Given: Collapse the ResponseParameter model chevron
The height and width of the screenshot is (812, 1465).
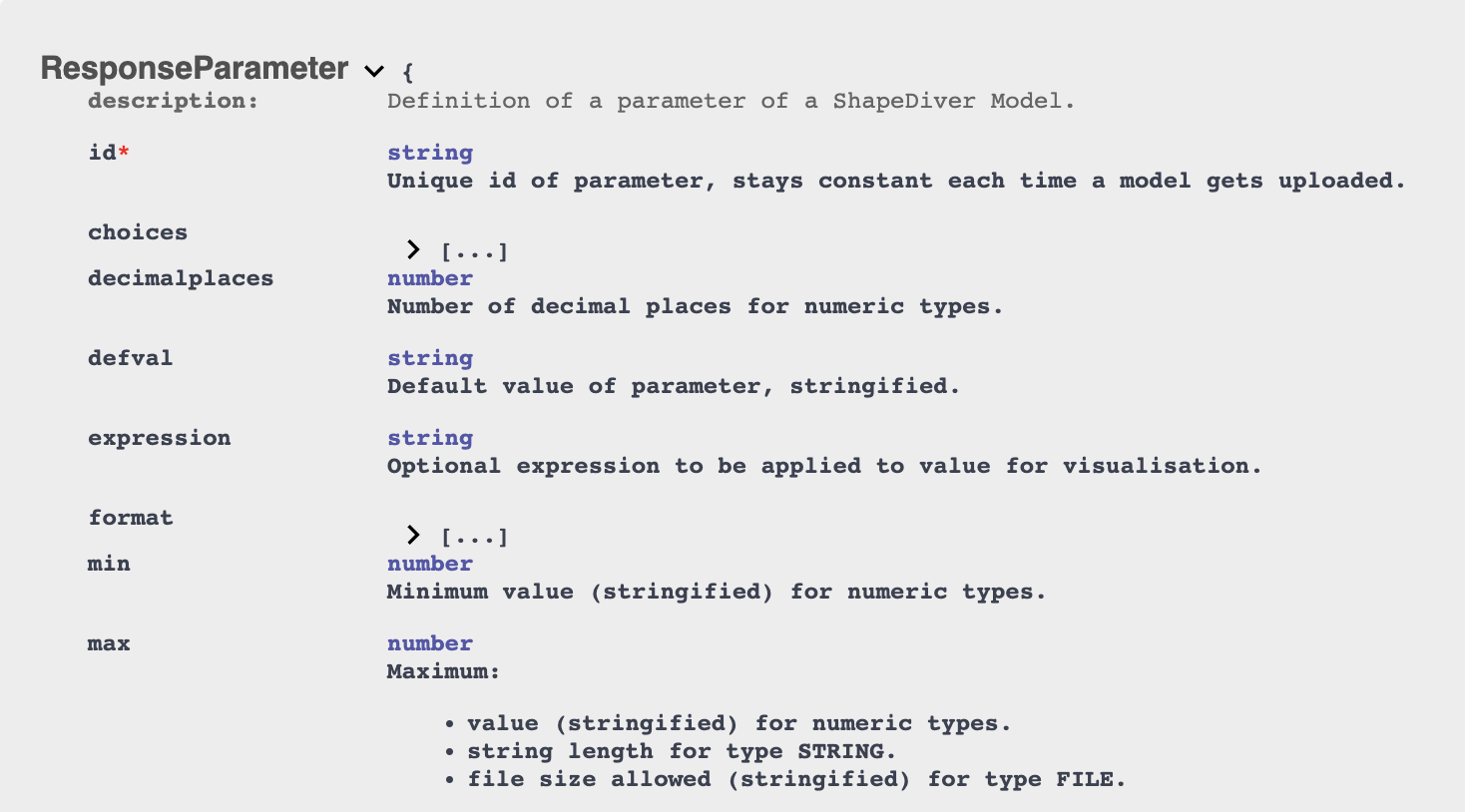Looking at the screenshot, I should [x=374, y=71].
